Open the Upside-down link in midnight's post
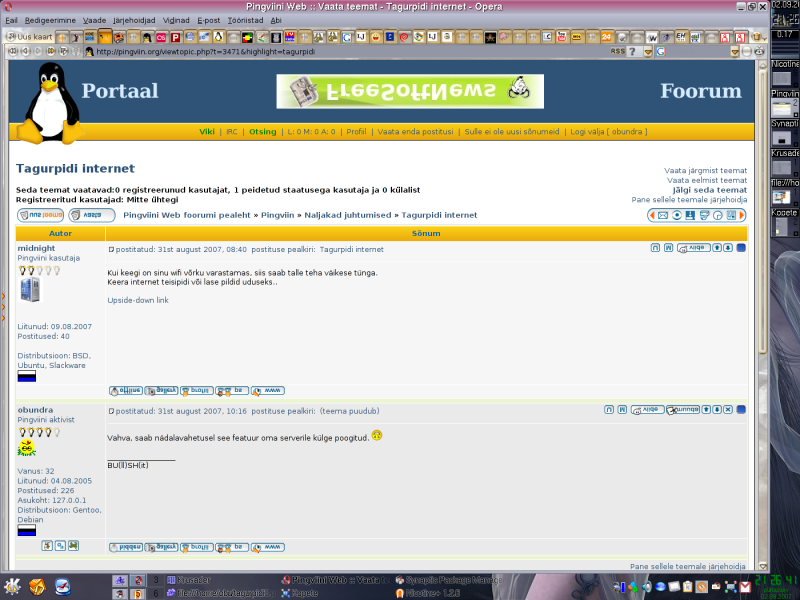 click(x=138, y=300)
